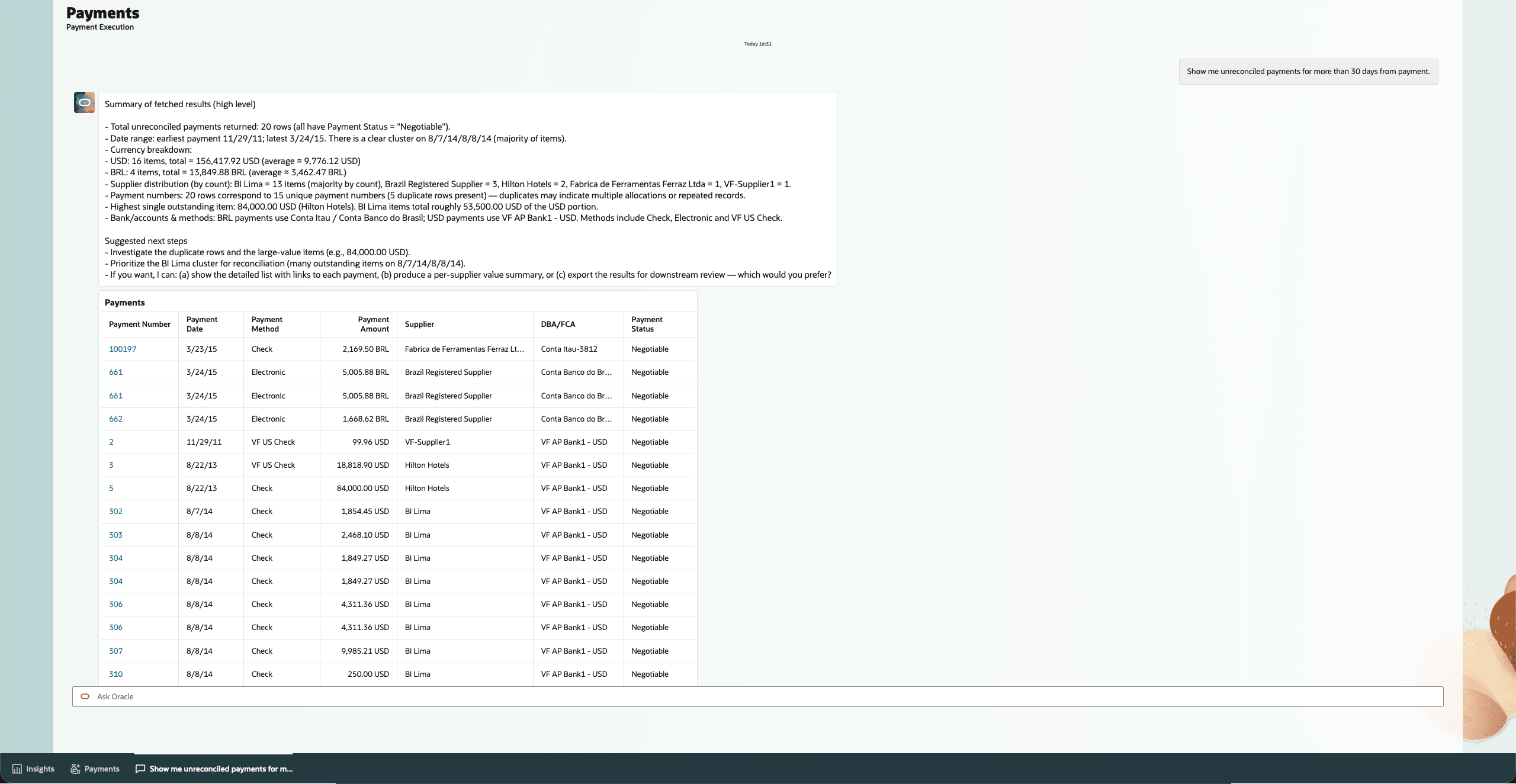Click the 'Summary of fetched results' heading text
1516x784 pixels.
tap(180, 104)
